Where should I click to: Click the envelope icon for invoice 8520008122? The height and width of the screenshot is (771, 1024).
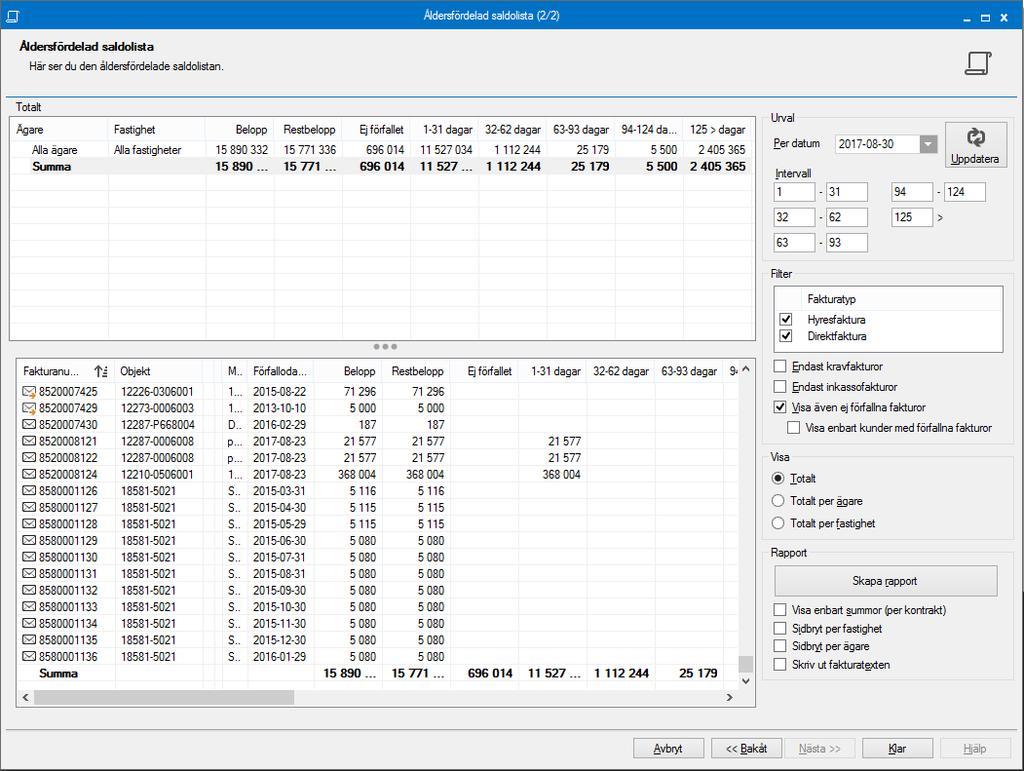29,458
